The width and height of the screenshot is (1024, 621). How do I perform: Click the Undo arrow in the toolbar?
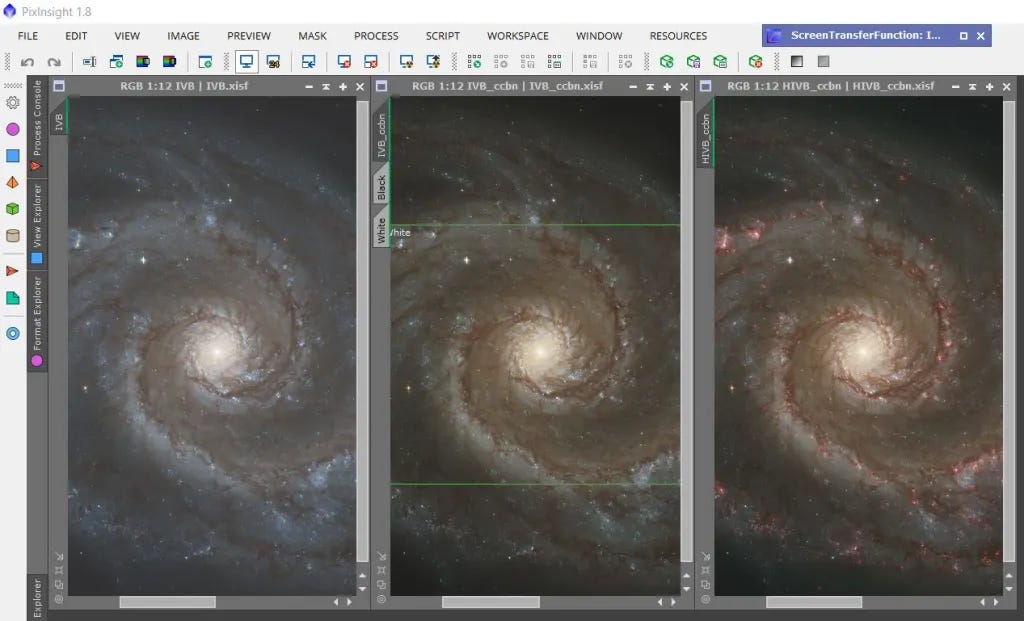tap(27, 62)
